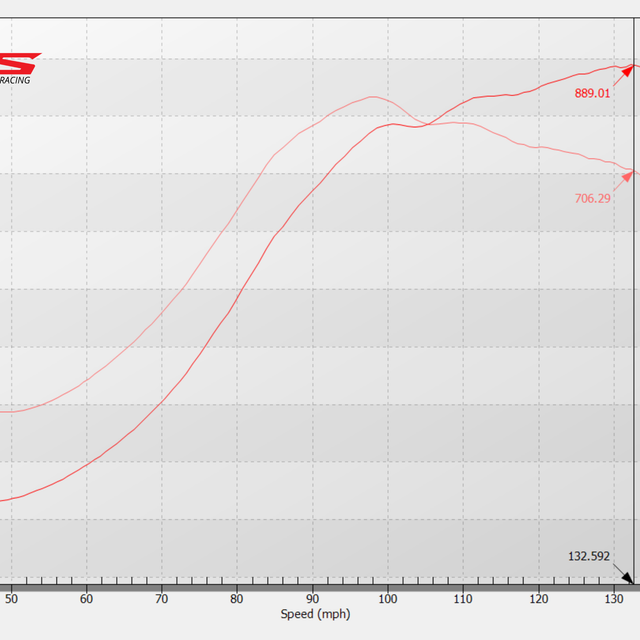The width and height of the screenshot is (640, 640).
Task: Click the 80 mph axis label
Action: pyautogui.click(x=237, y=599)
